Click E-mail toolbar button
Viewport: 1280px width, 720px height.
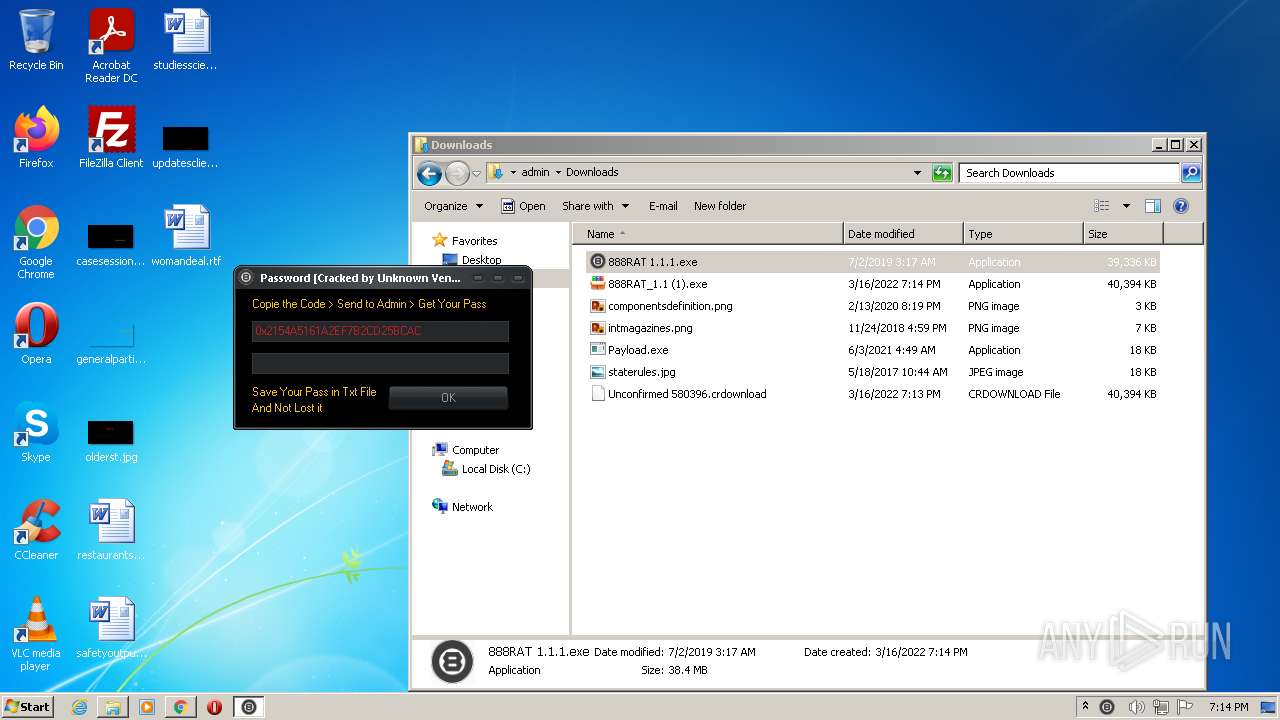[x=663, y=206]
